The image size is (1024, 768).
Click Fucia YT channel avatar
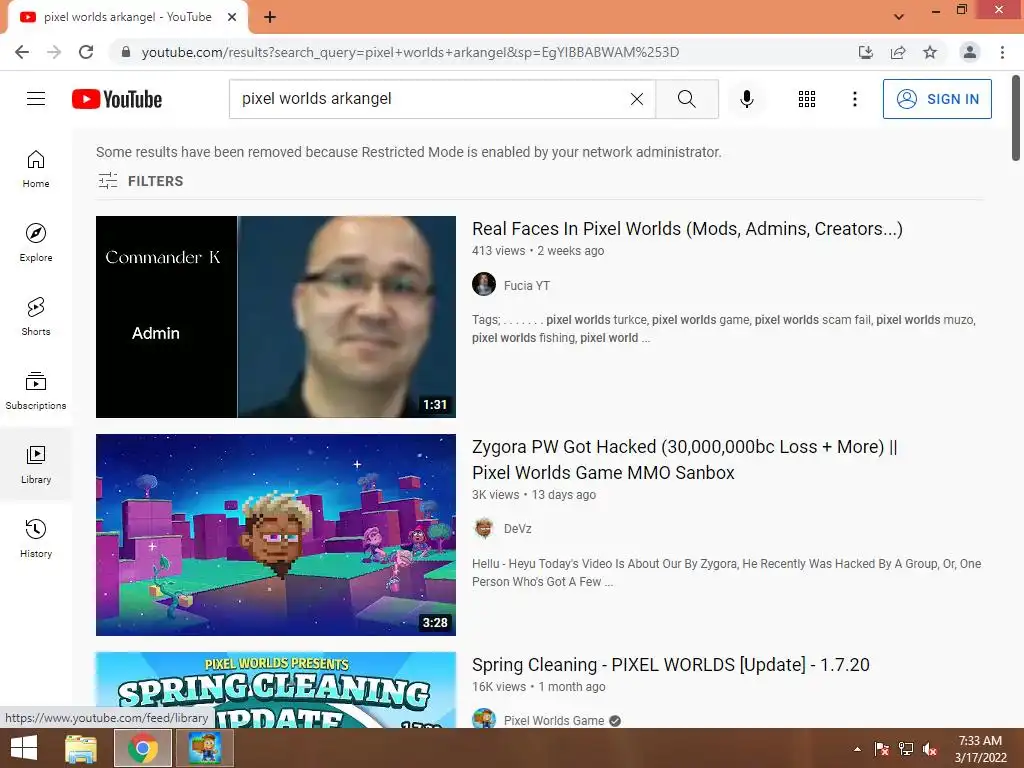coord(484,284)
